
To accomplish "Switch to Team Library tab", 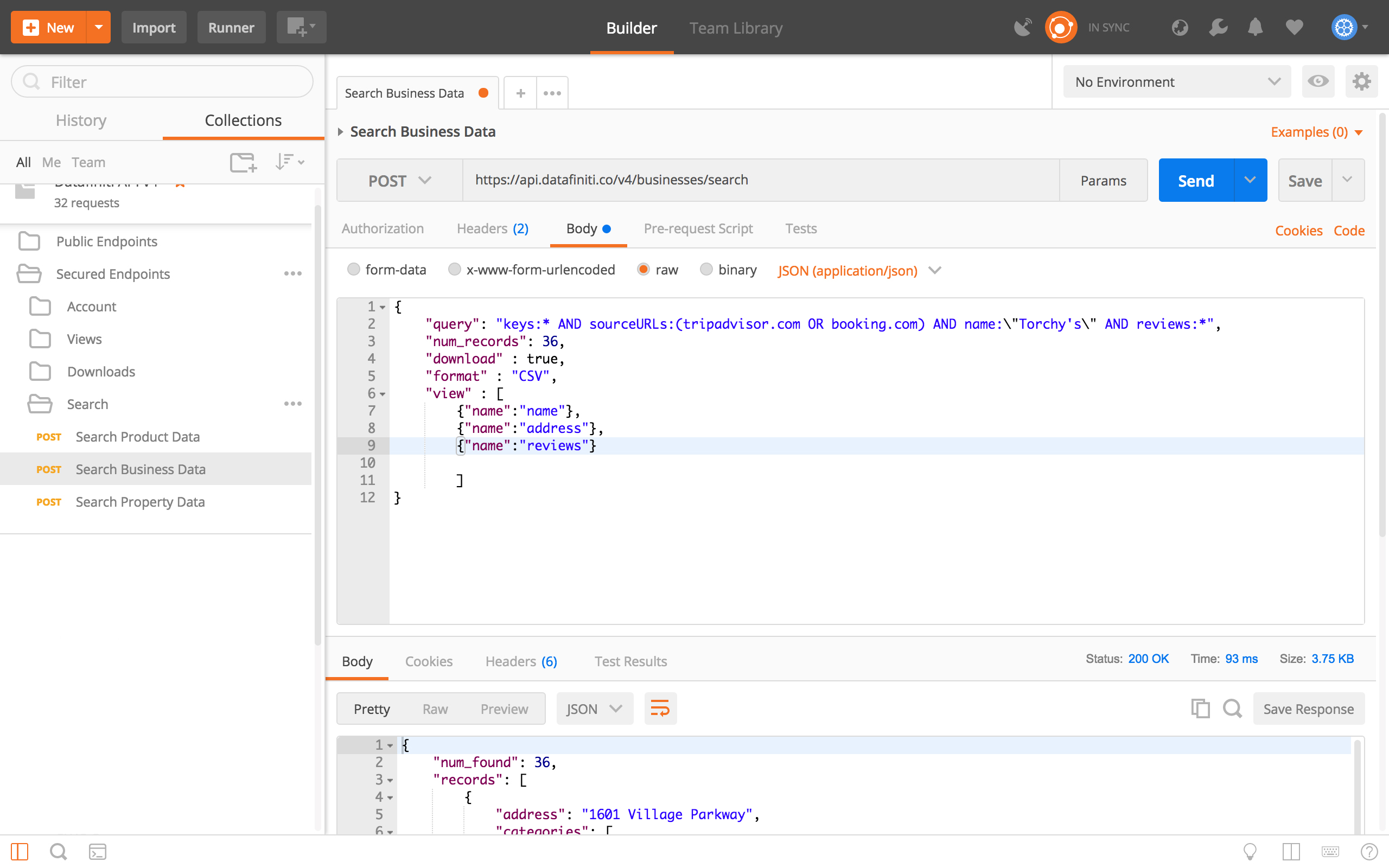I will tap(736, 28).
